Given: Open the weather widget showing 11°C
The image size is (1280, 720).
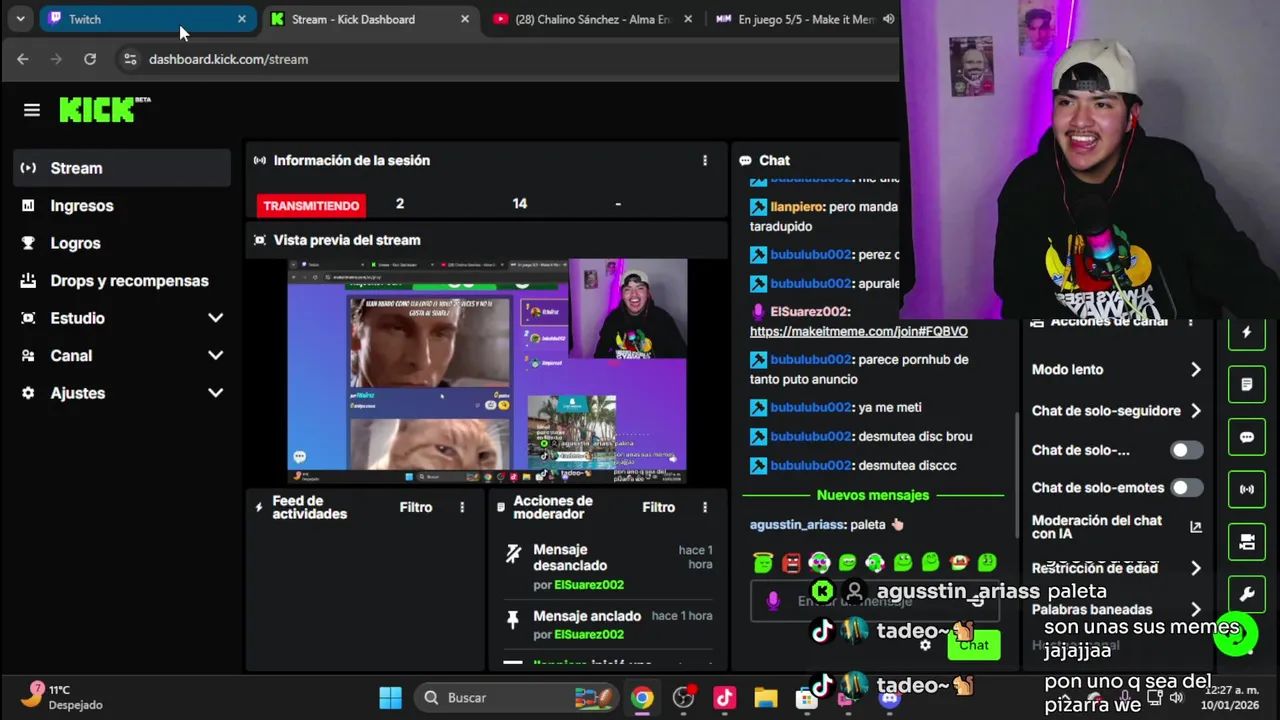Looking at the screenshot, I should (x=60, y=697).
